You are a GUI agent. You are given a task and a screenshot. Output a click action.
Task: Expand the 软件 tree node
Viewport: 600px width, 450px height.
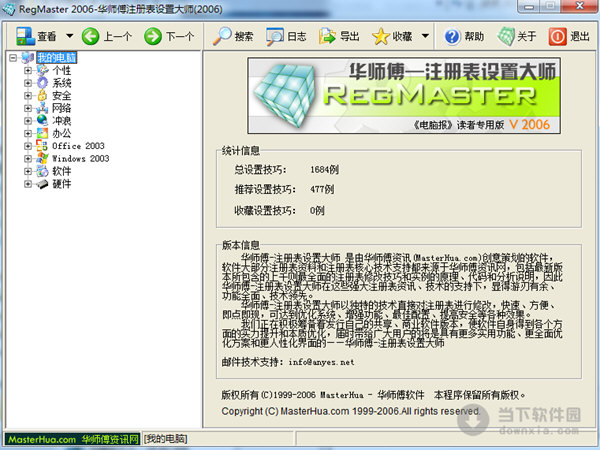[28, 171]
